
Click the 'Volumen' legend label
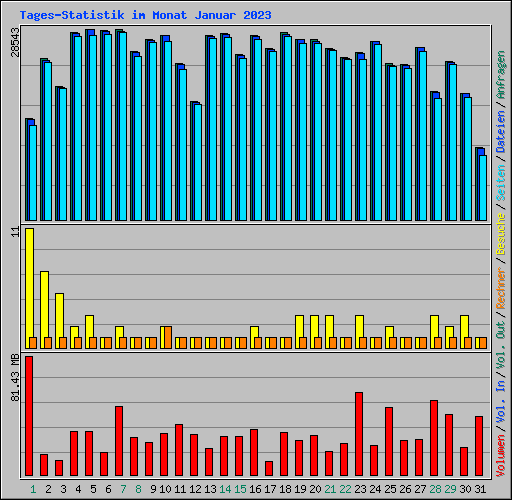pyautogui.click(x=501, y=456)
